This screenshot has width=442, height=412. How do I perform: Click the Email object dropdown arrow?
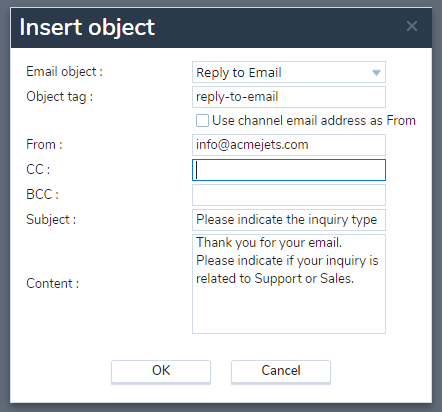[376, 72]
